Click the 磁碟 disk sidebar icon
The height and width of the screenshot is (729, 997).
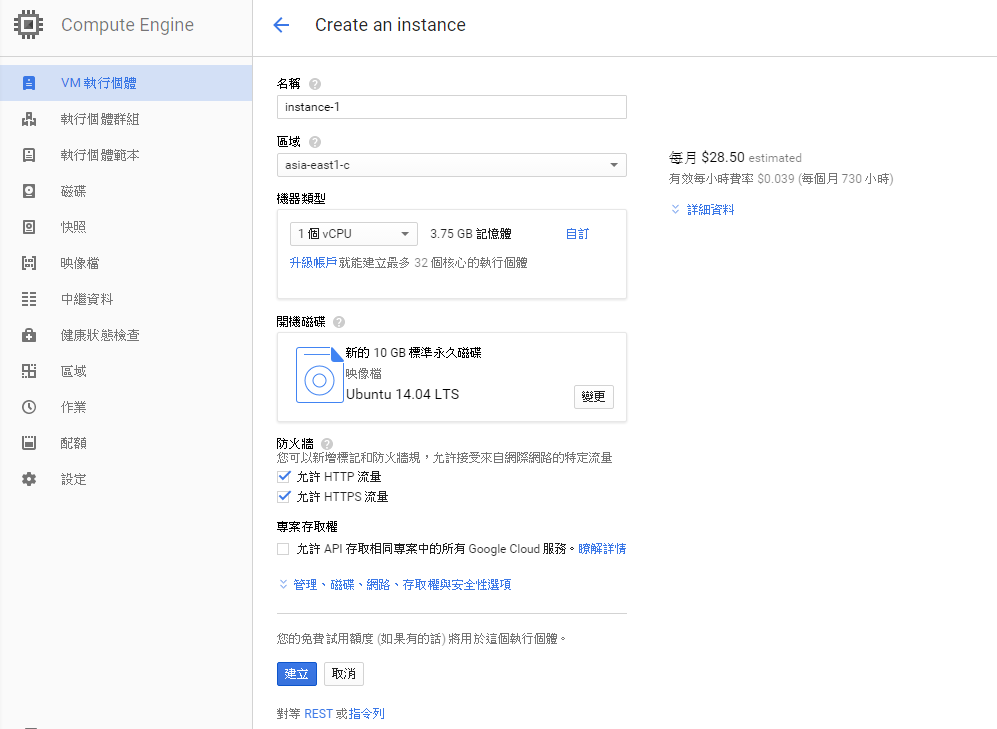[x=29, y=191]
